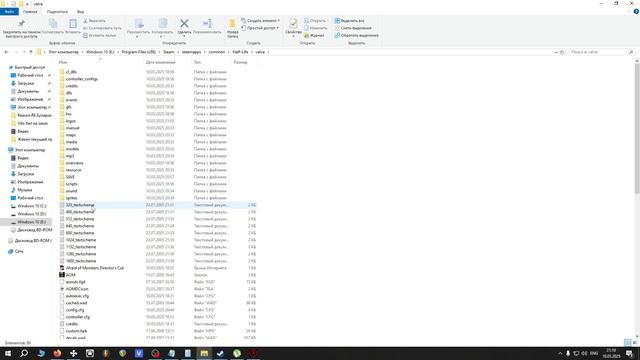
Task: Open address bar history dropdown
Action: pos(556,52)
